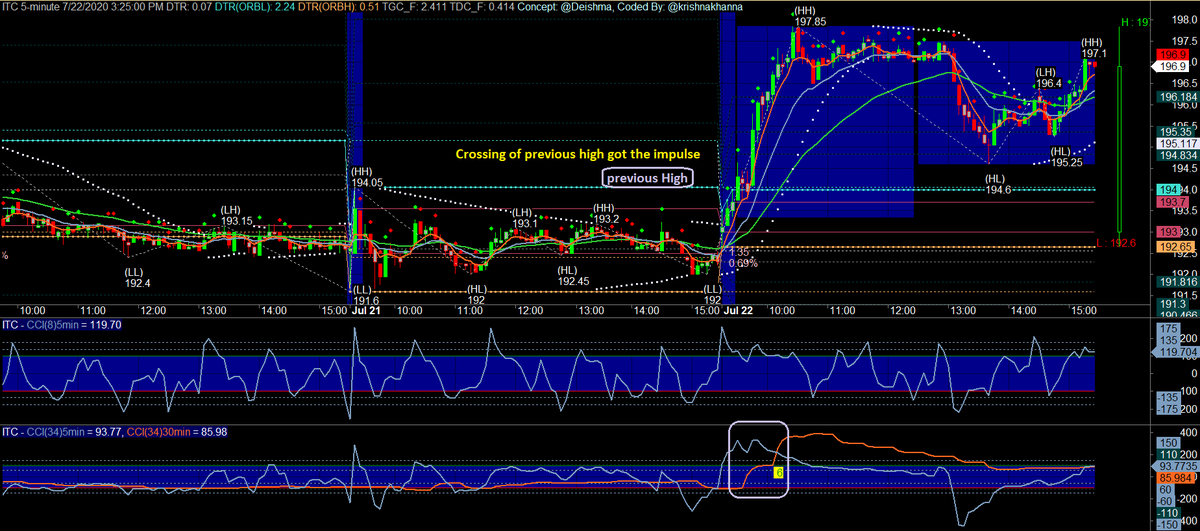The width and height of the screenshot is (1200, 531).
Task: Select the (HH) 193.2 swing label
Action: [x=605, y=212]
